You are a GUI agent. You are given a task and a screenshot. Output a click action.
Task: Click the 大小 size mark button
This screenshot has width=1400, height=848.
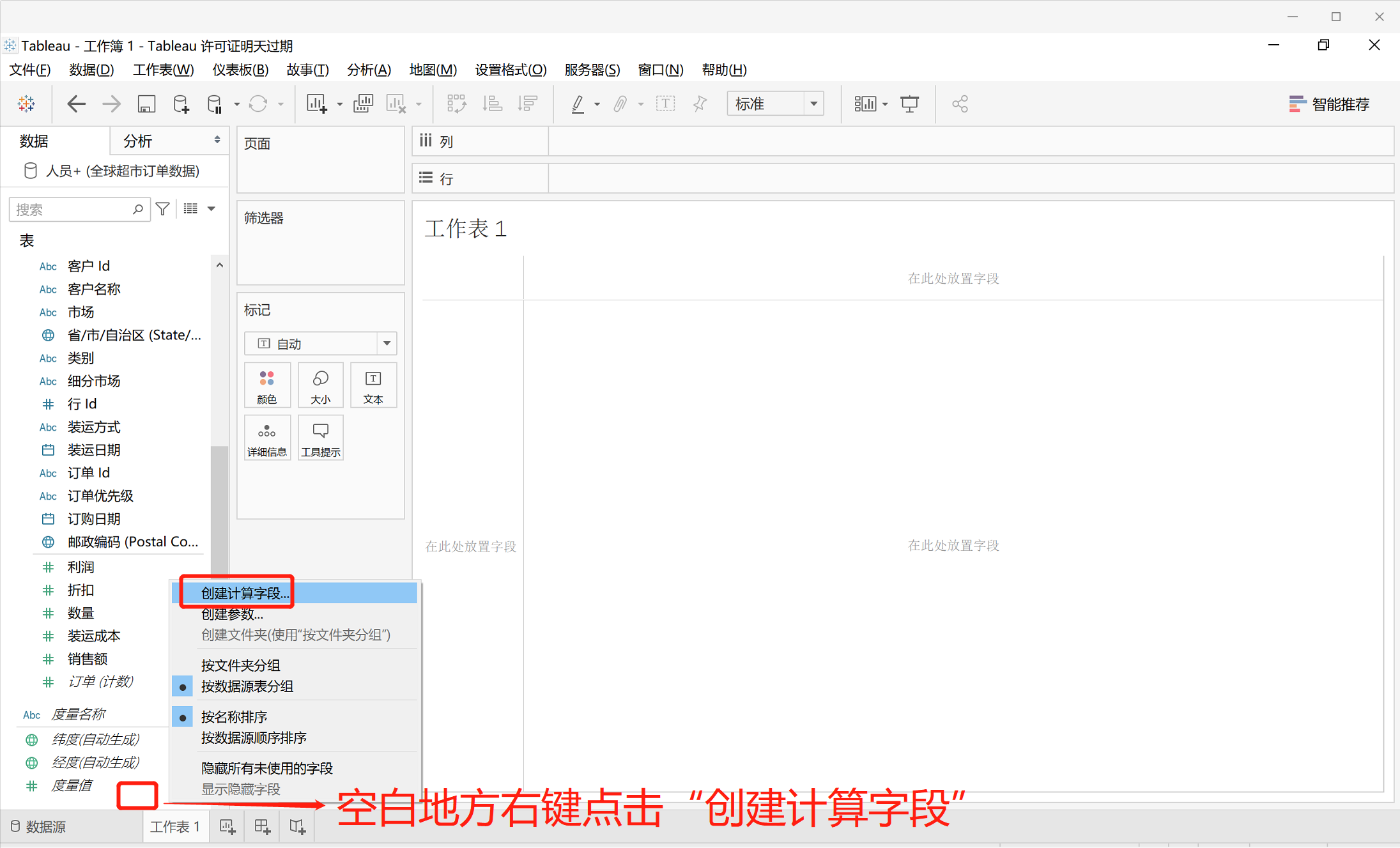(x=321, y=385)
